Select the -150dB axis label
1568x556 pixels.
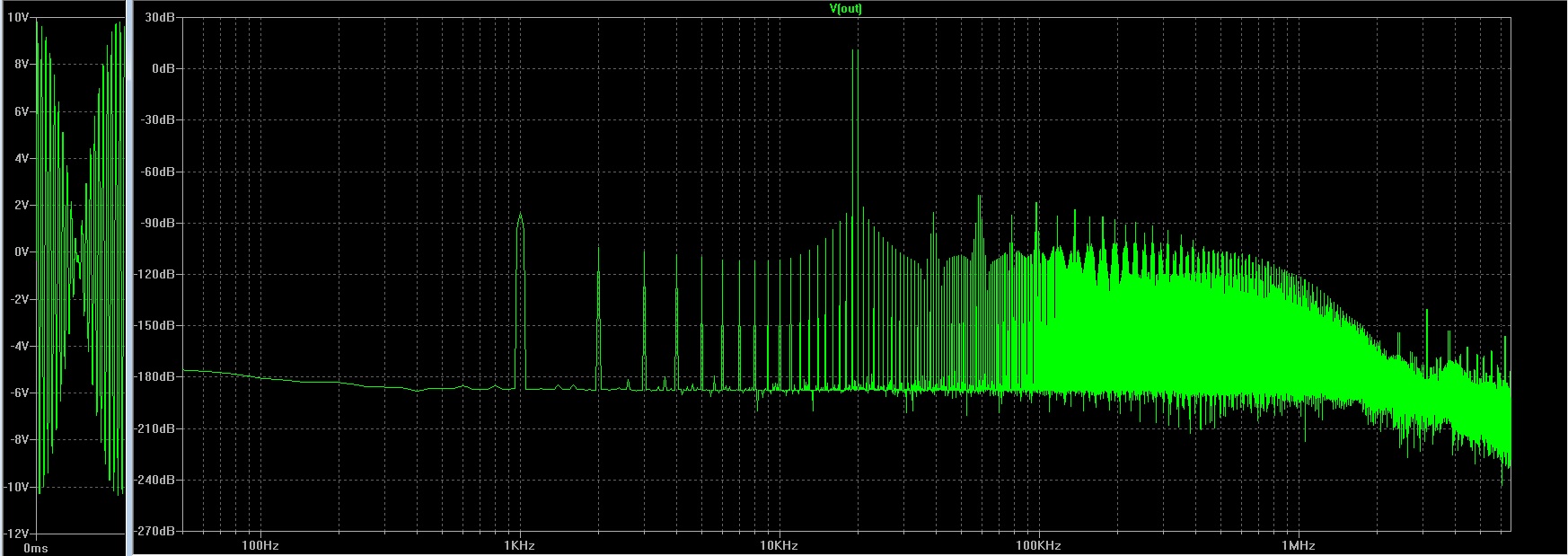[155, 326]
